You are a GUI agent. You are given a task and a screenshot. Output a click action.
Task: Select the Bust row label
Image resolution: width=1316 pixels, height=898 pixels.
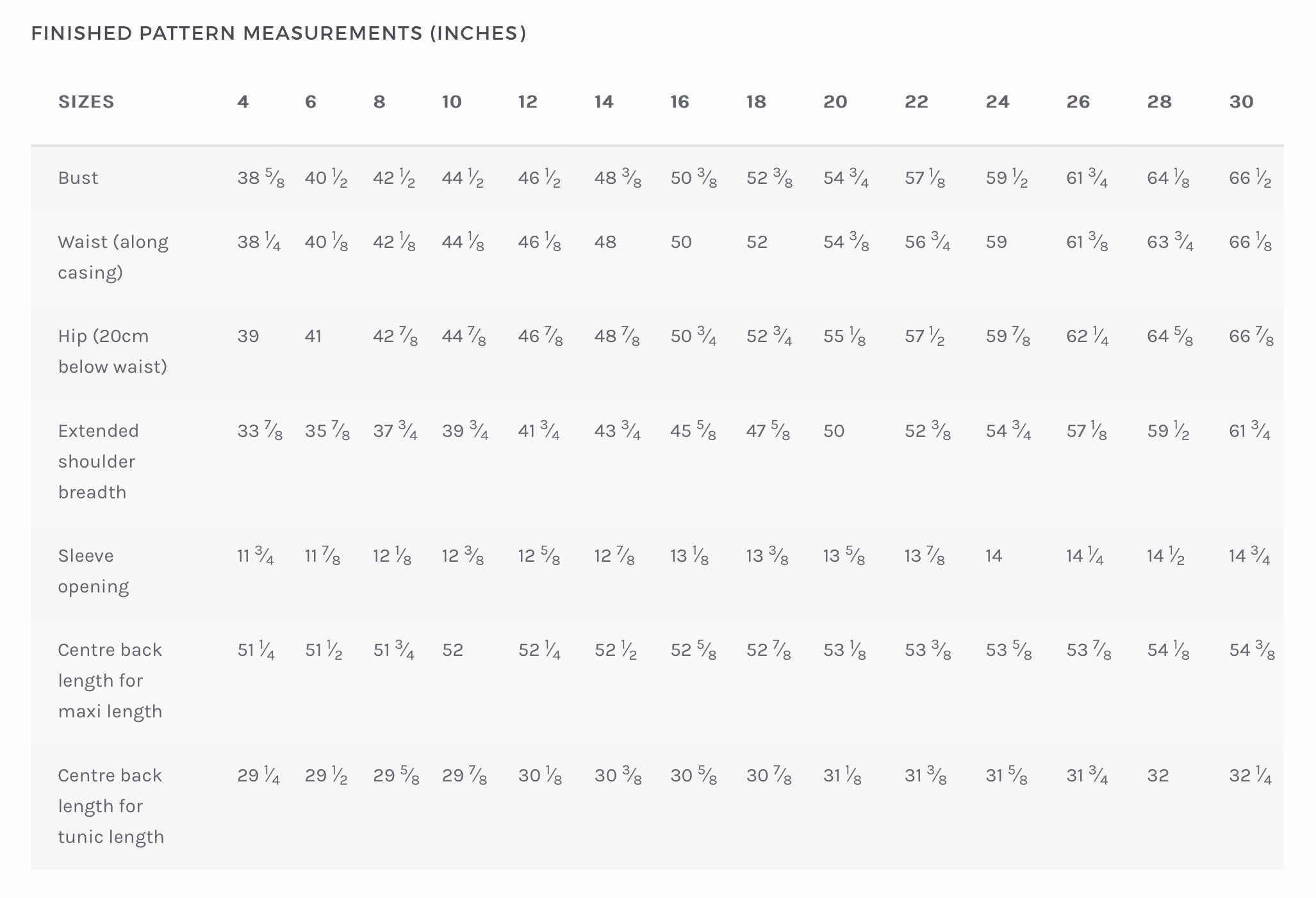click(78, 178)
